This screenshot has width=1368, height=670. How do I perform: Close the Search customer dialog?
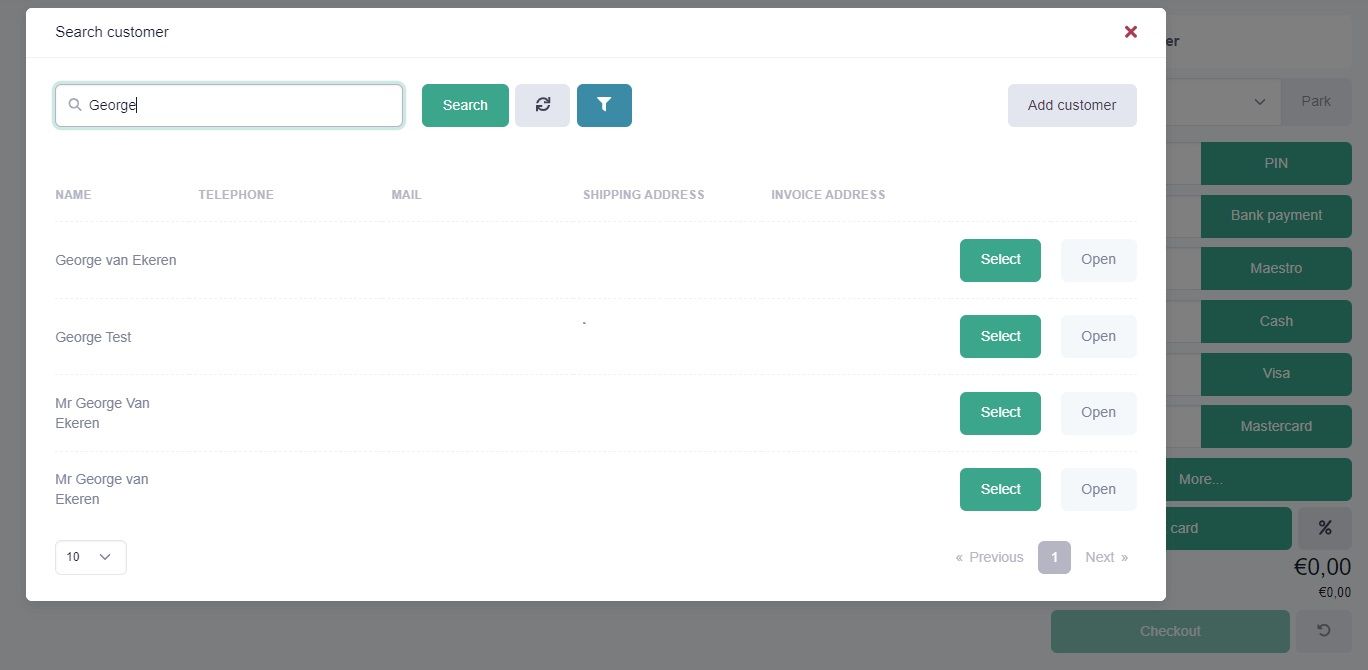click(1130, 31)
